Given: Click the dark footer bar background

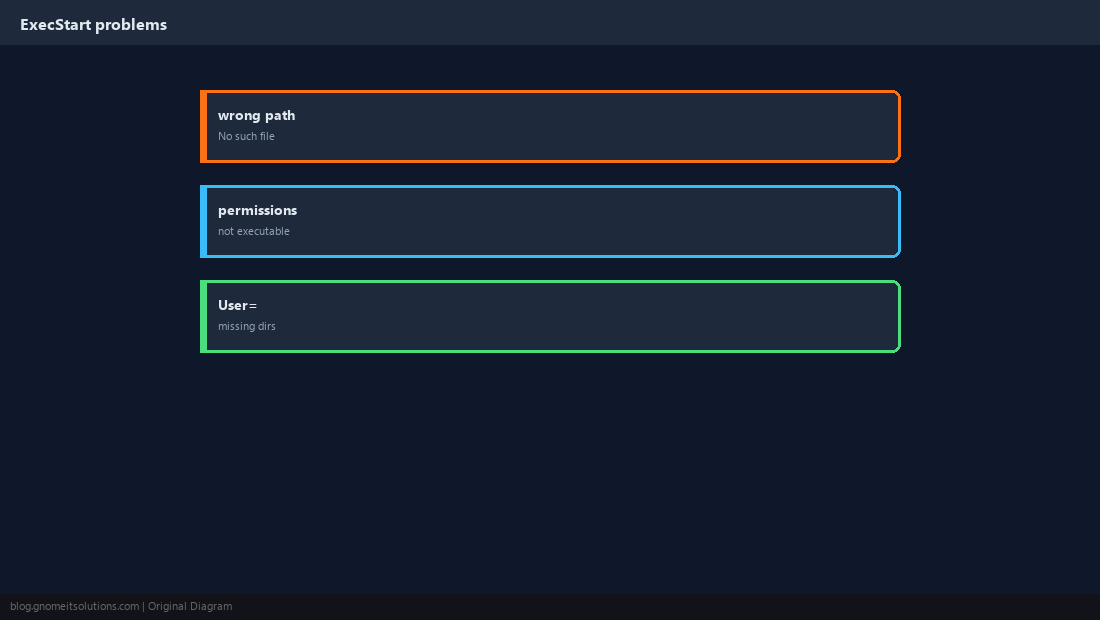Looking at the screenshot, I should [x=631, y=607].
